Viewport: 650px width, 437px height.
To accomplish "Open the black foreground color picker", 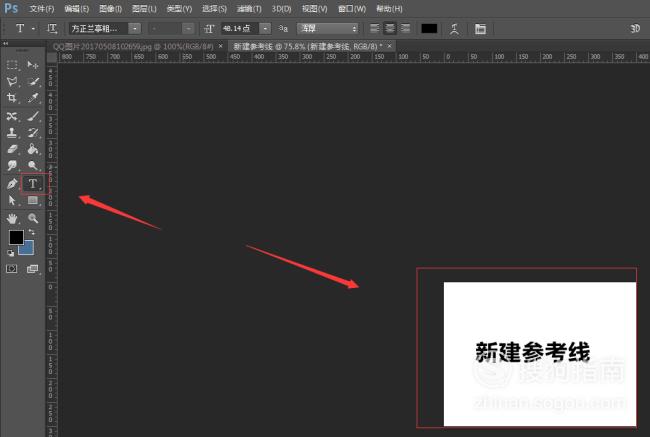I will 16,237.
